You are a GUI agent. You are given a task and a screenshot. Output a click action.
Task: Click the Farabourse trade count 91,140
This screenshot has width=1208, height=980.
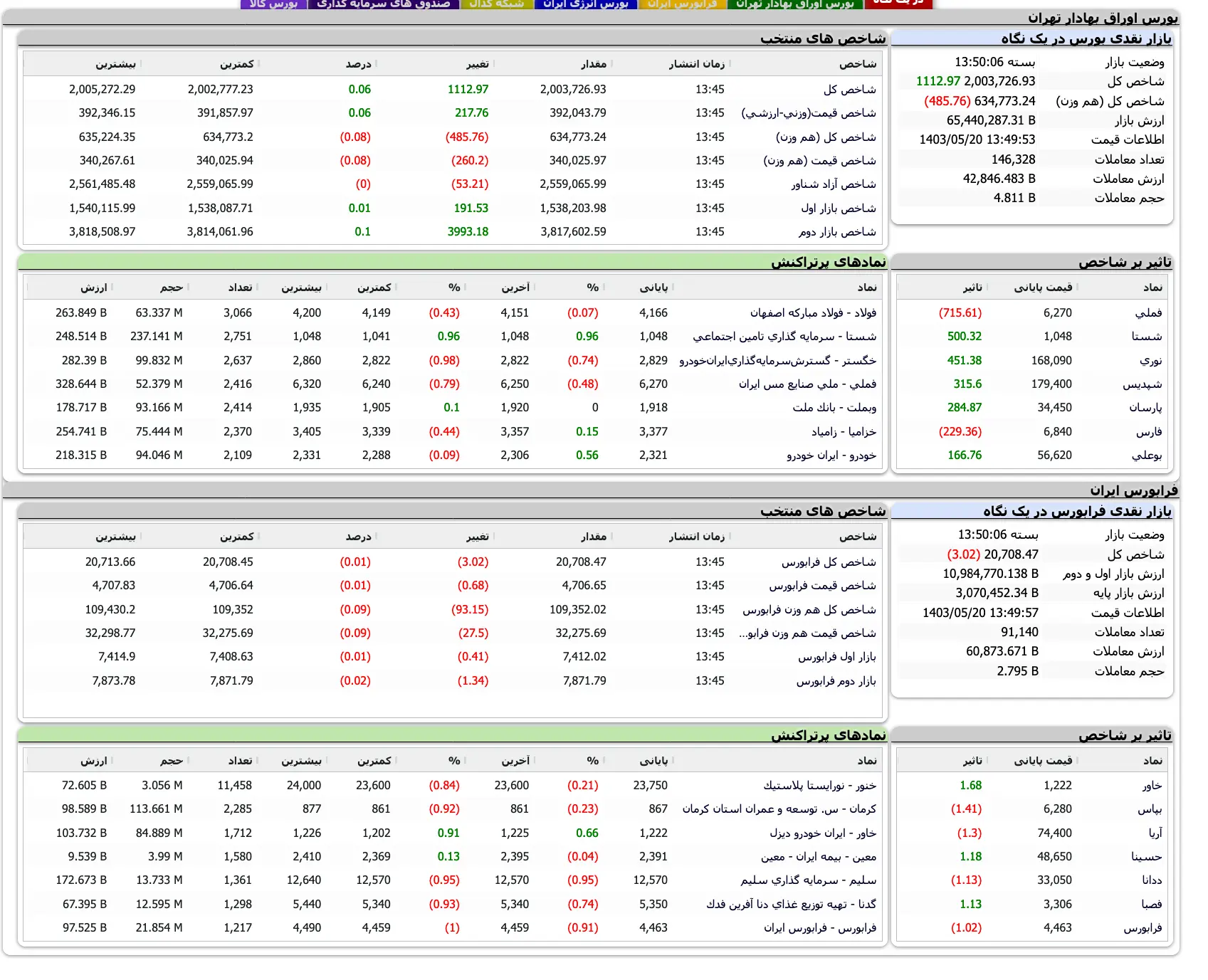coord(1019,632)
